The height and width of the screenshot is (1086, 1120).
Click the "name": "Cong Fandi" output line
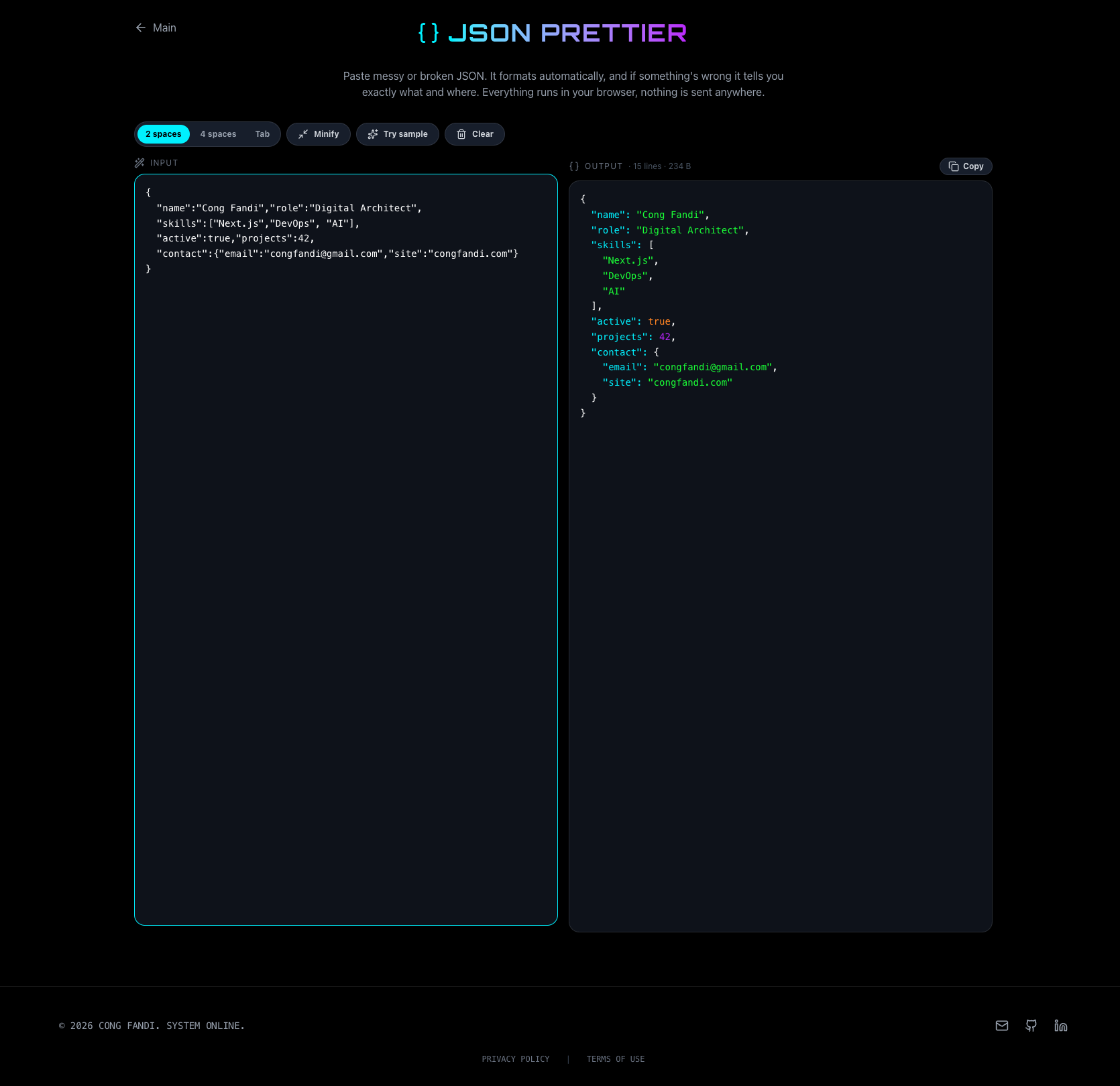pos(651,215)
